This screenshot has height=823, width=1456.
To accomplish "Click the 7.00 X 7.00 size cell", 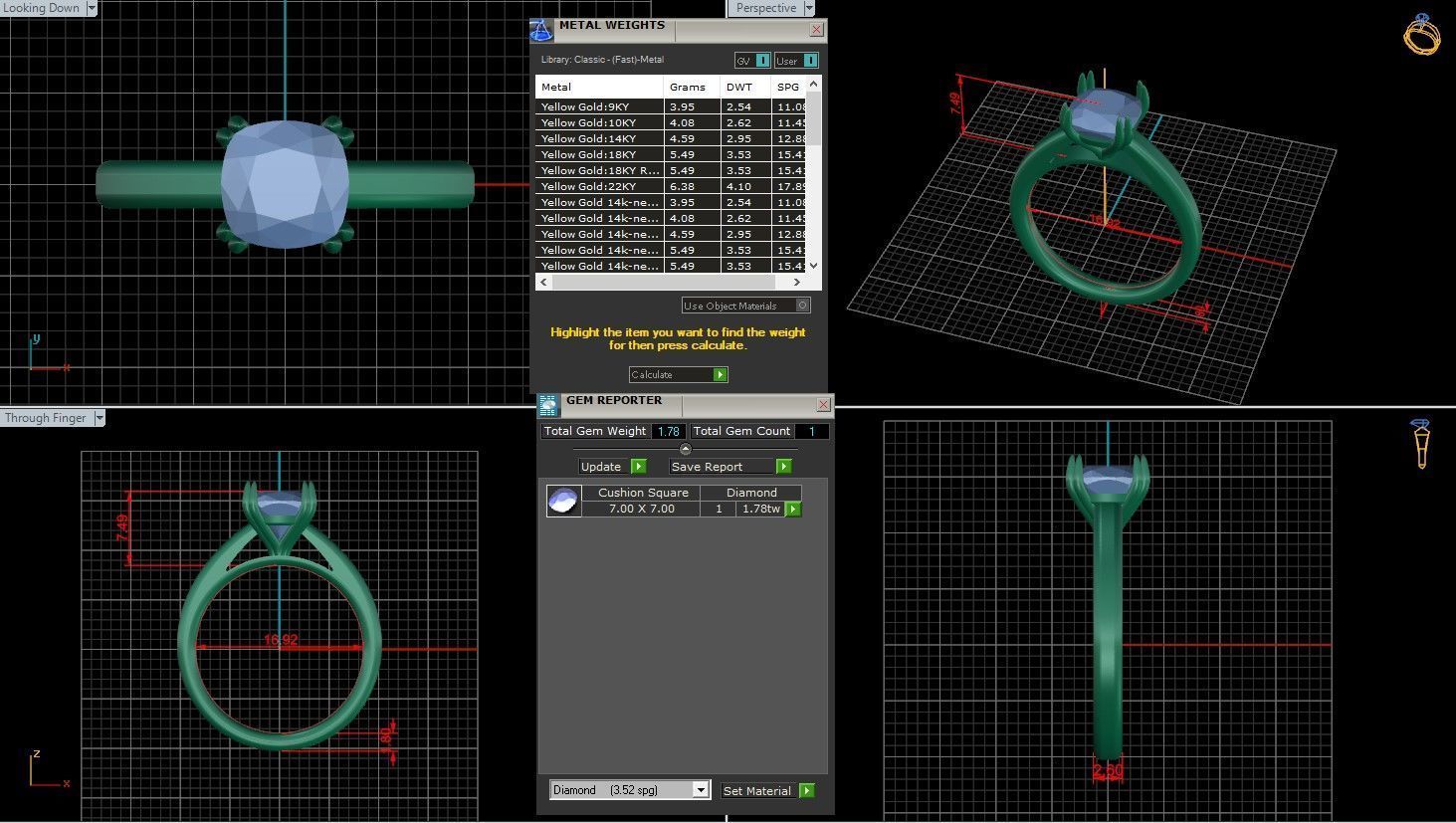I will pyautogui.click(x=642, y=509).
